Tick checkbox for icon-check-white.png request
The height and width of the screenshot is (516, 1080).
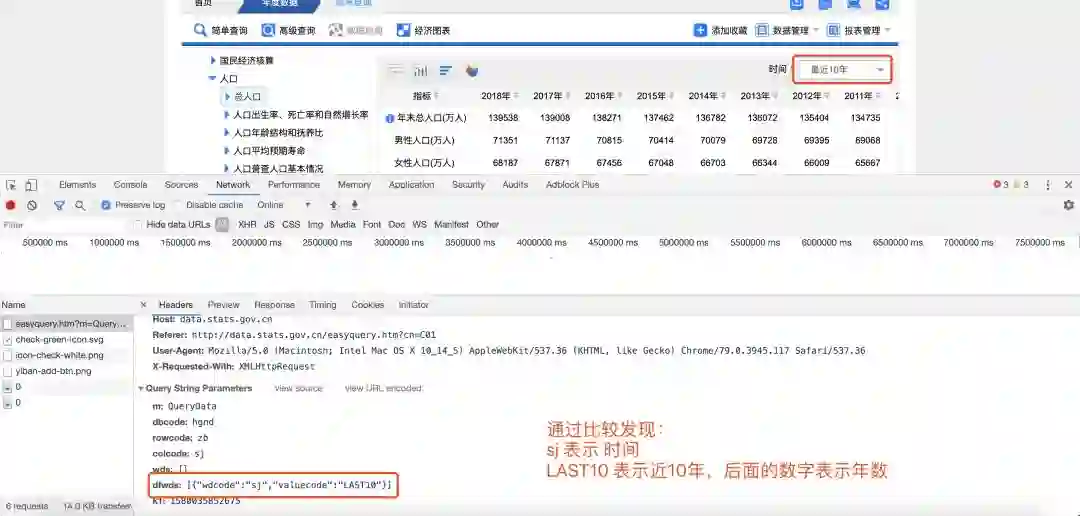8,355
